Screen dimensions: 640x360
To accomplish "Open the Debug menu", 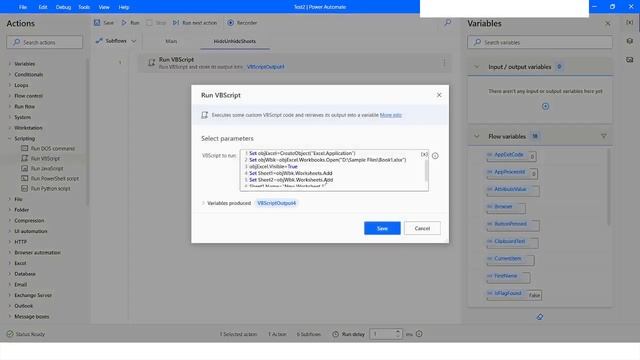I will tap(63, 7).
